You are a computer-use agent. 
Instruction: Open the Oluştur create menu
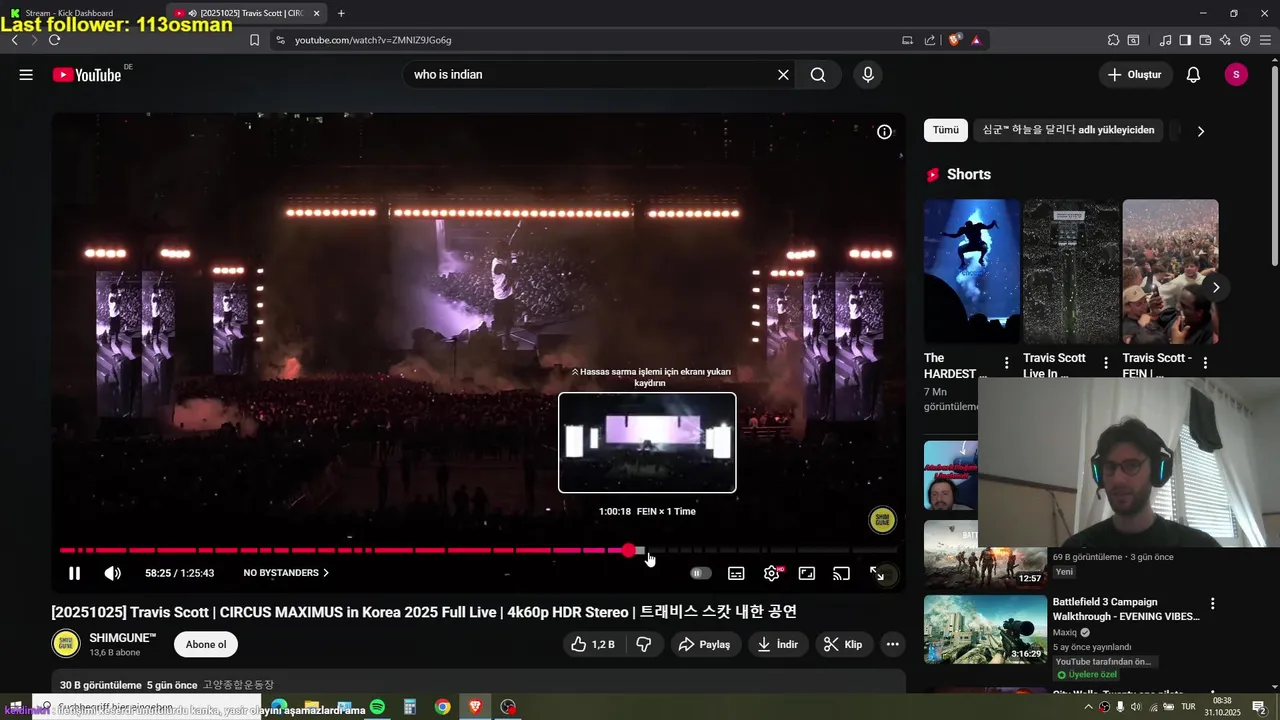[x=1136, y=75]
